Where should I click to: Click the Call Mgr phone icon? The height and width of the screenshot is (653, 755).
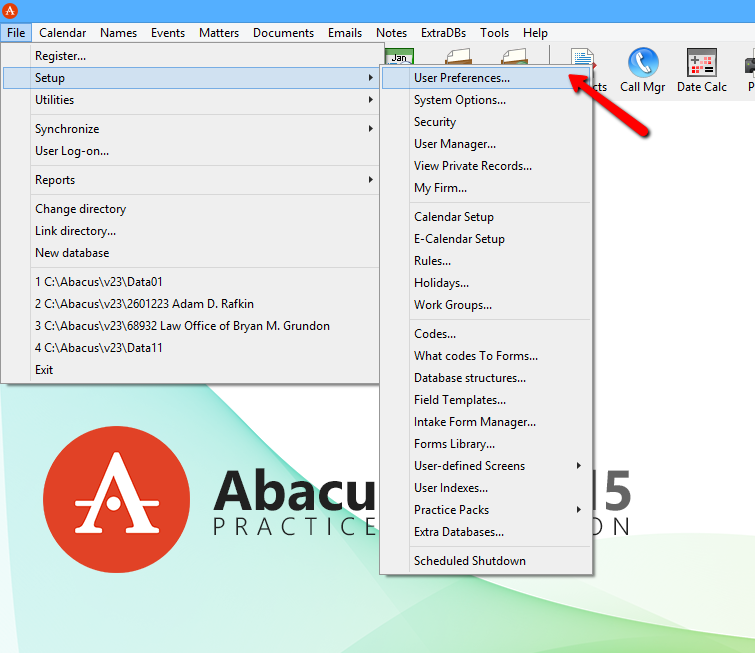pyautogui.click(x=643, y=63)
